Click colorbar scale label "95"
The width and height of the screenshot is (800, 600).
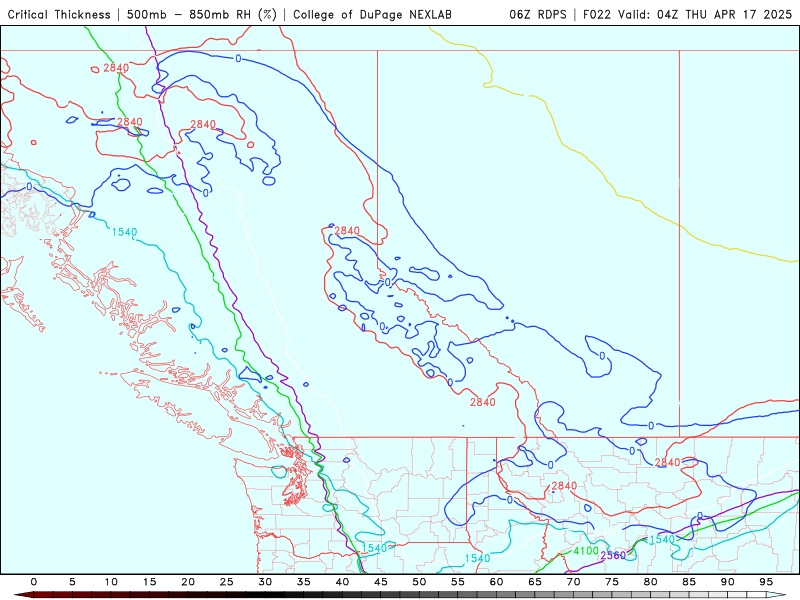click(x=766, y=582)
